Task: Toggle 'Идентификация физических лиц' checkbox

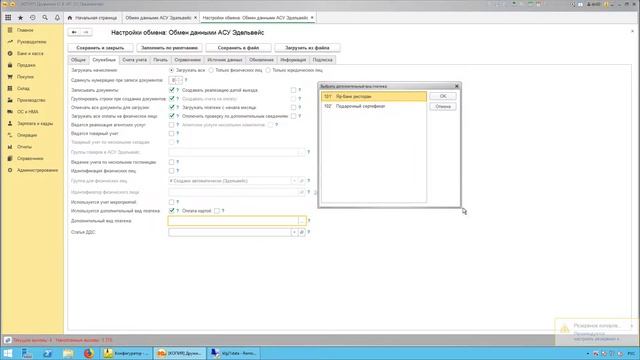Action: pyautogui.click(x=171, y=171)
